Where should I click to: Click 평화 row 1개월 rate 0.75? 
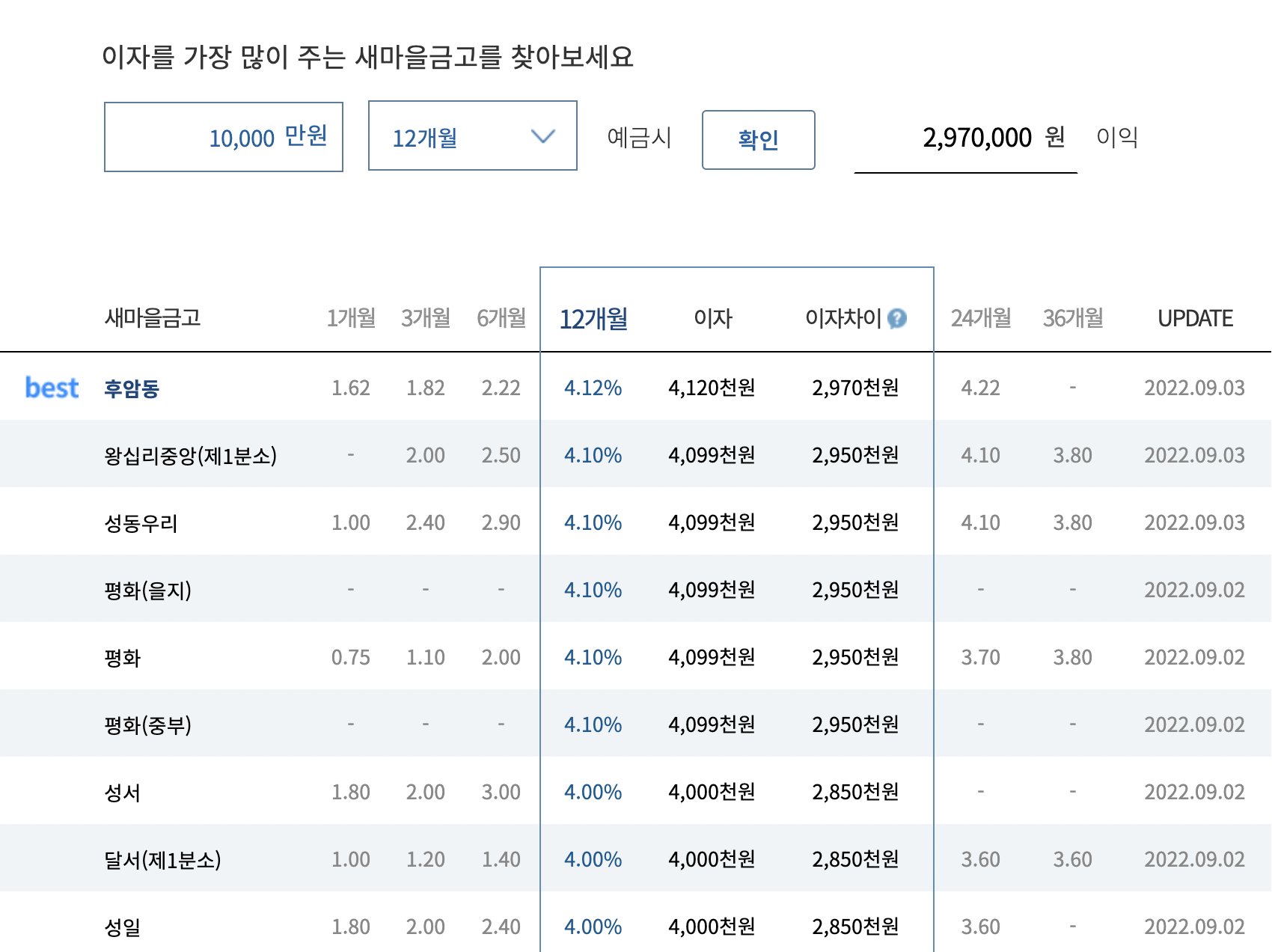click(351, 657)
